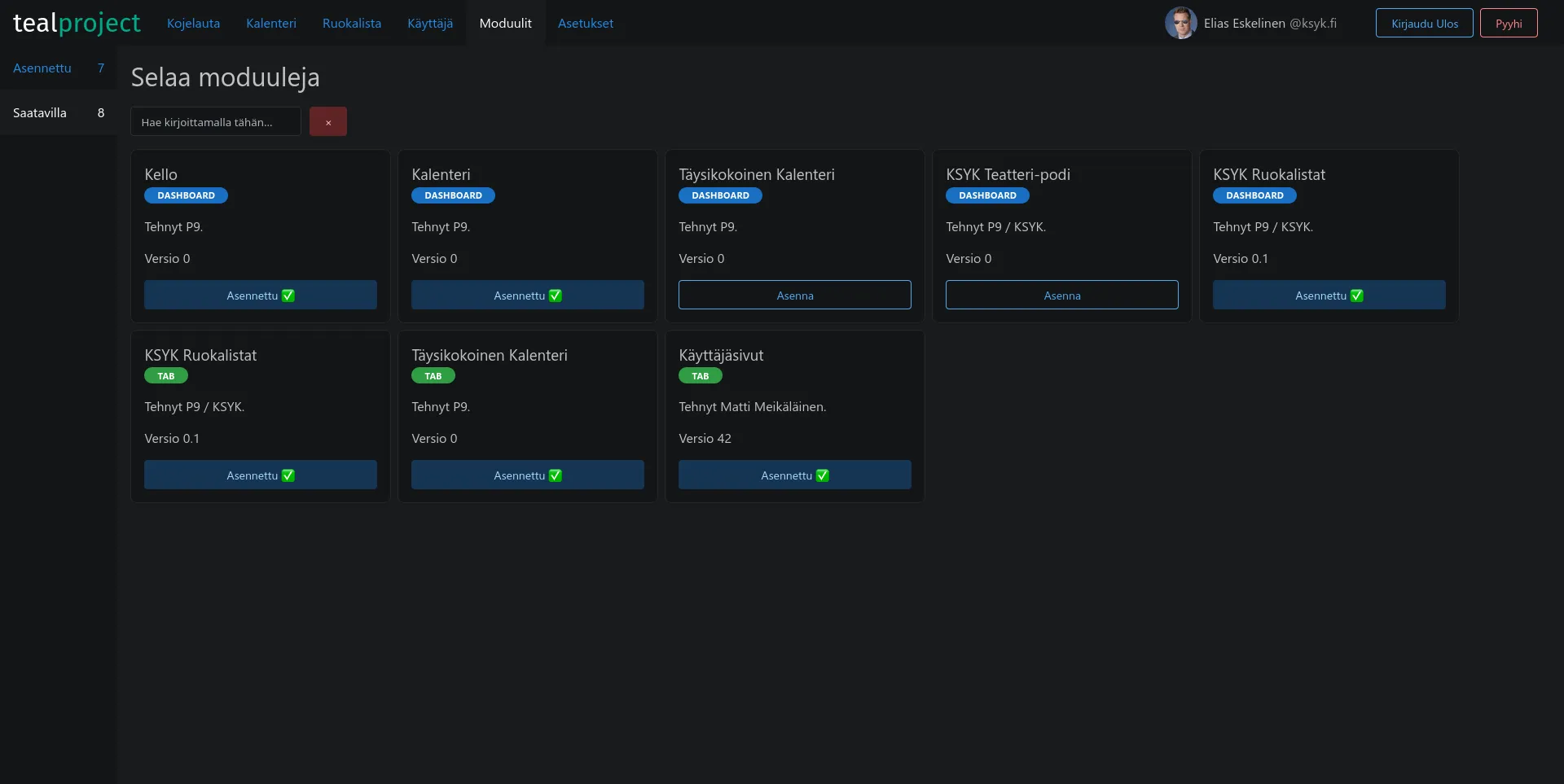This screenshot has height=784, width=1564.
Task: Install the Täysikokoinen Kalenteri dashboard module
Action: 794,295
